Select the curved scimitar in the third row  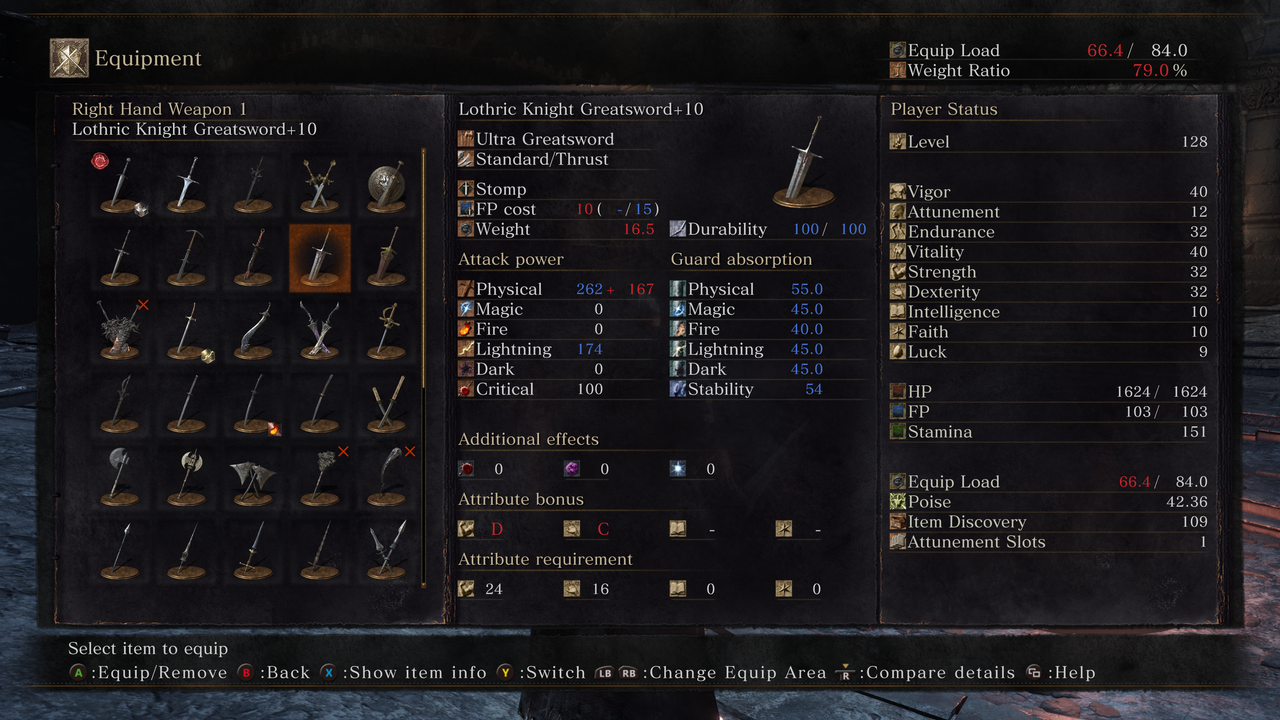(x=253, y=330)
